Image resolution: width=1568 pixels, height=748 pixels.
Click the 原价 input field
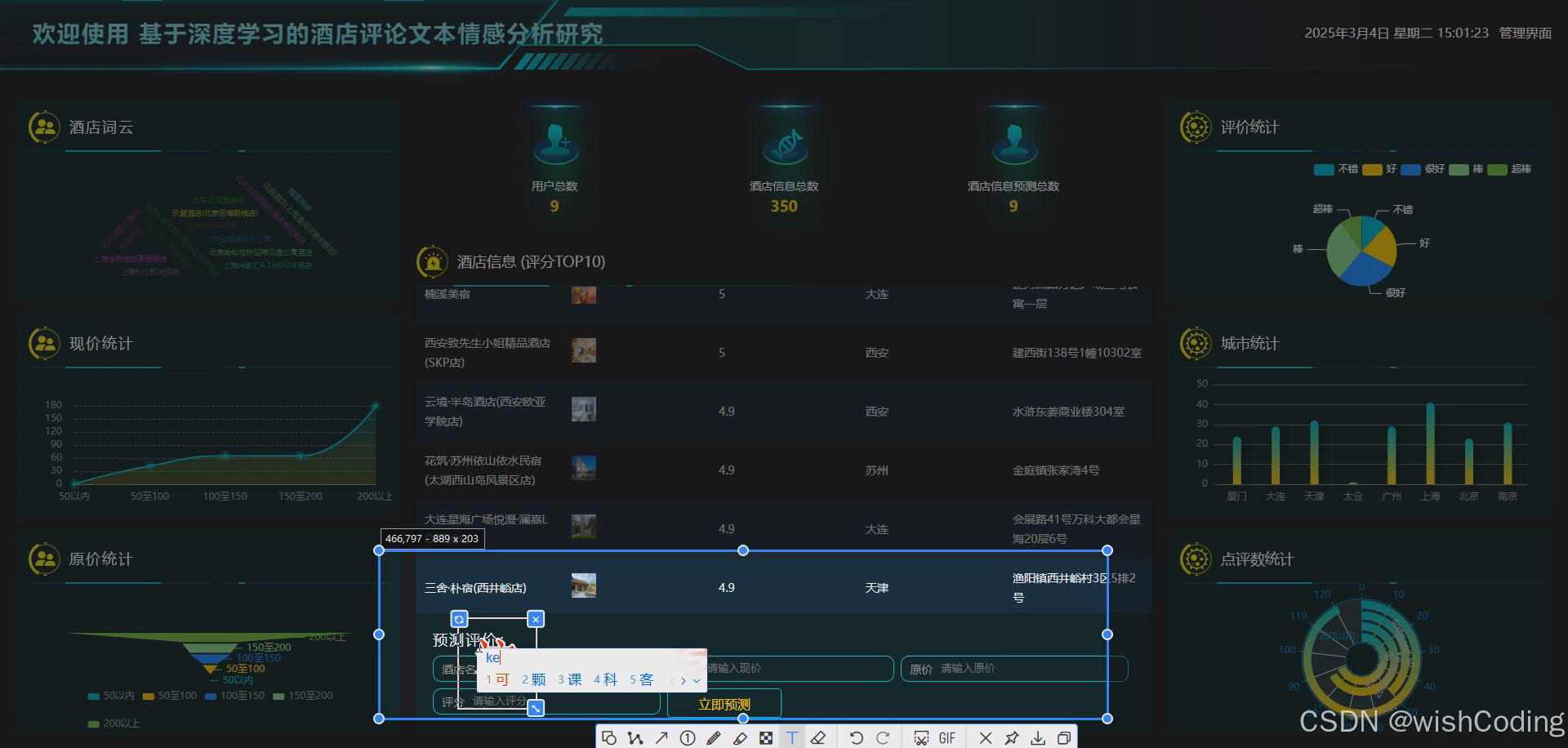click(x=1014, y=668)
